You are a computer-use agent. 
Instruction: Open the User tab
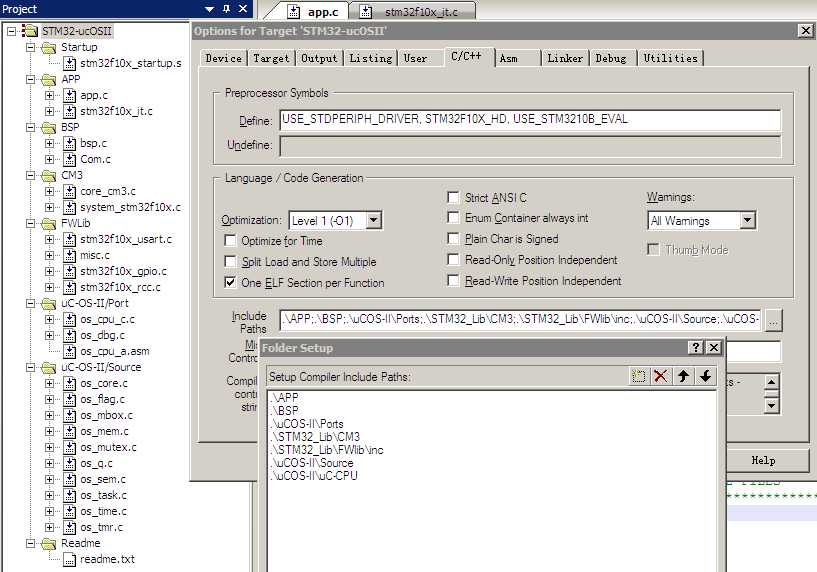click(x=419, y=58)
